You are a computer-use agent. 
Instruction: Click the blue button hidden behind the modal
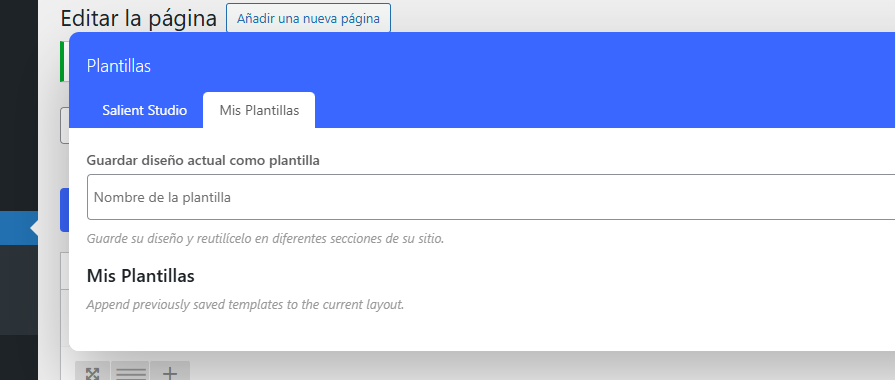tap(64, 210)
